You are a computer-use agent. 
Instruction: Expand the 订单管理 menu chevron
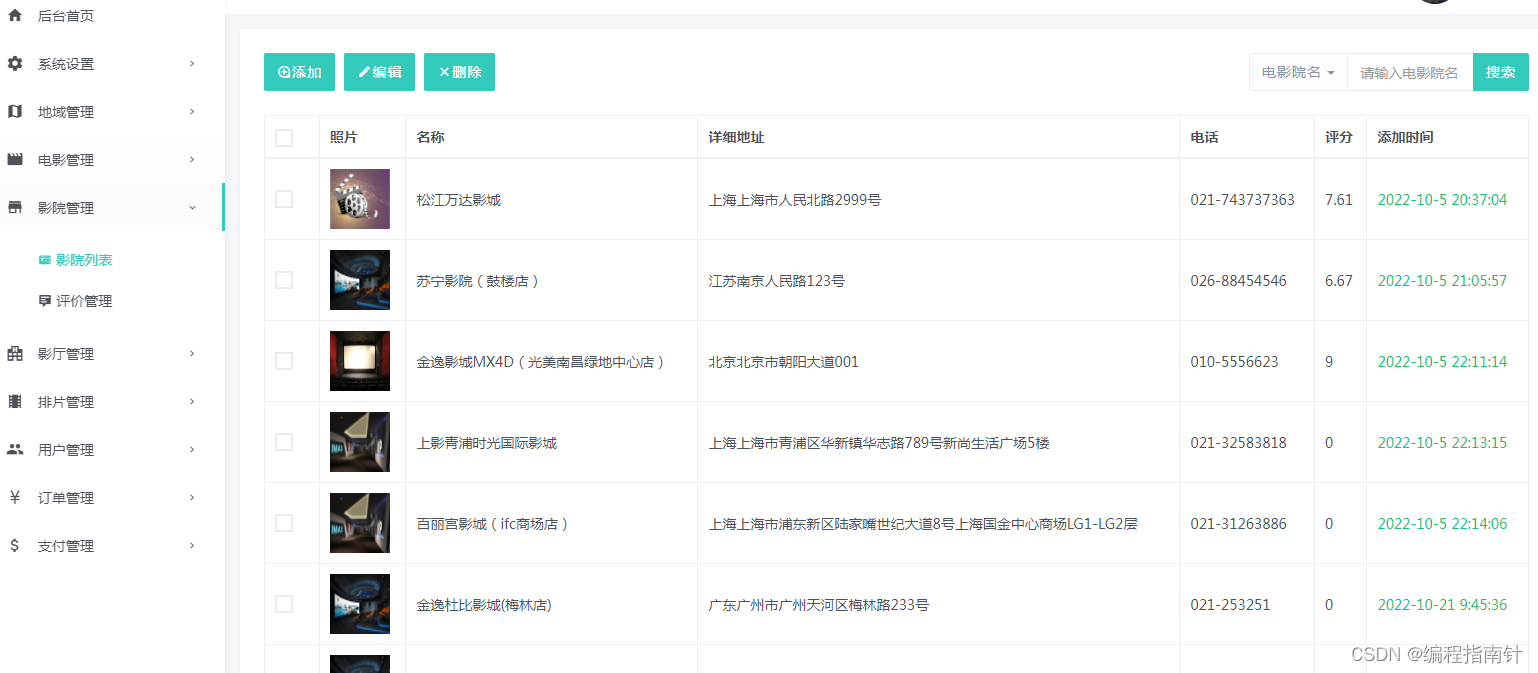pyautogui.click(x=192, y=498)
